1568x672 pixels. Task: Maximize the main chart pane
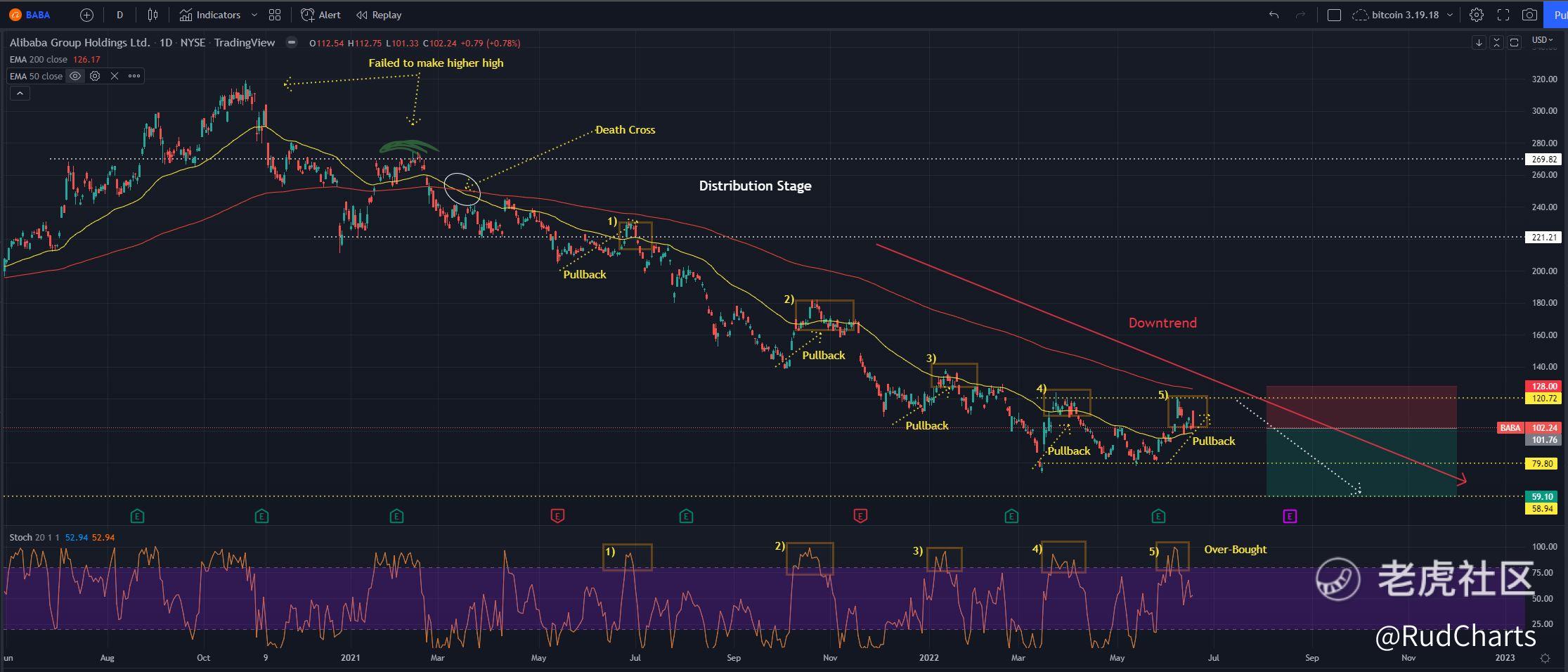[x=1515, y=43]
